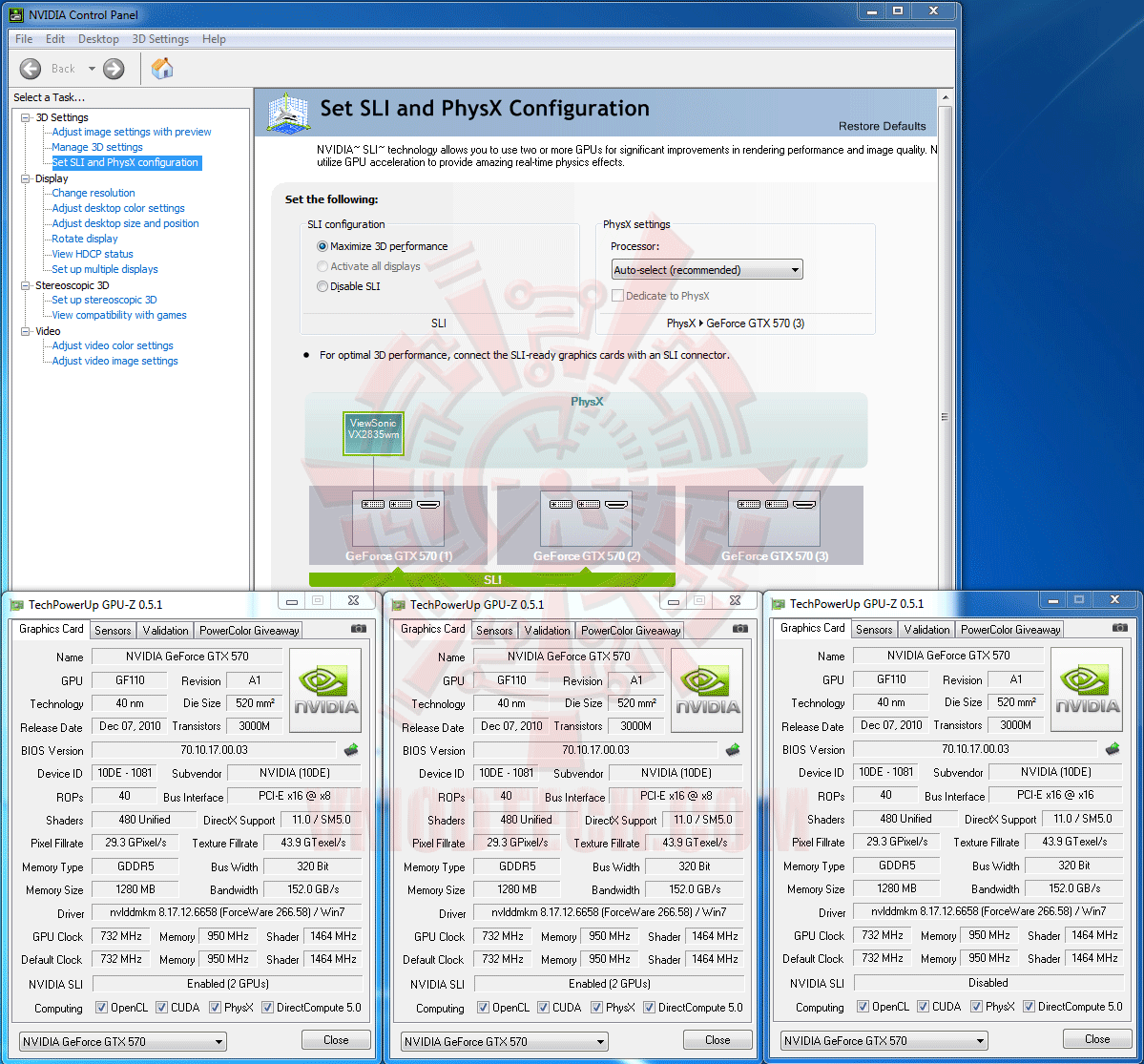Click the NVIDIA logo in left GPU-Z window
Viewport: 1144px width, 1064px height.
point(326,690)
